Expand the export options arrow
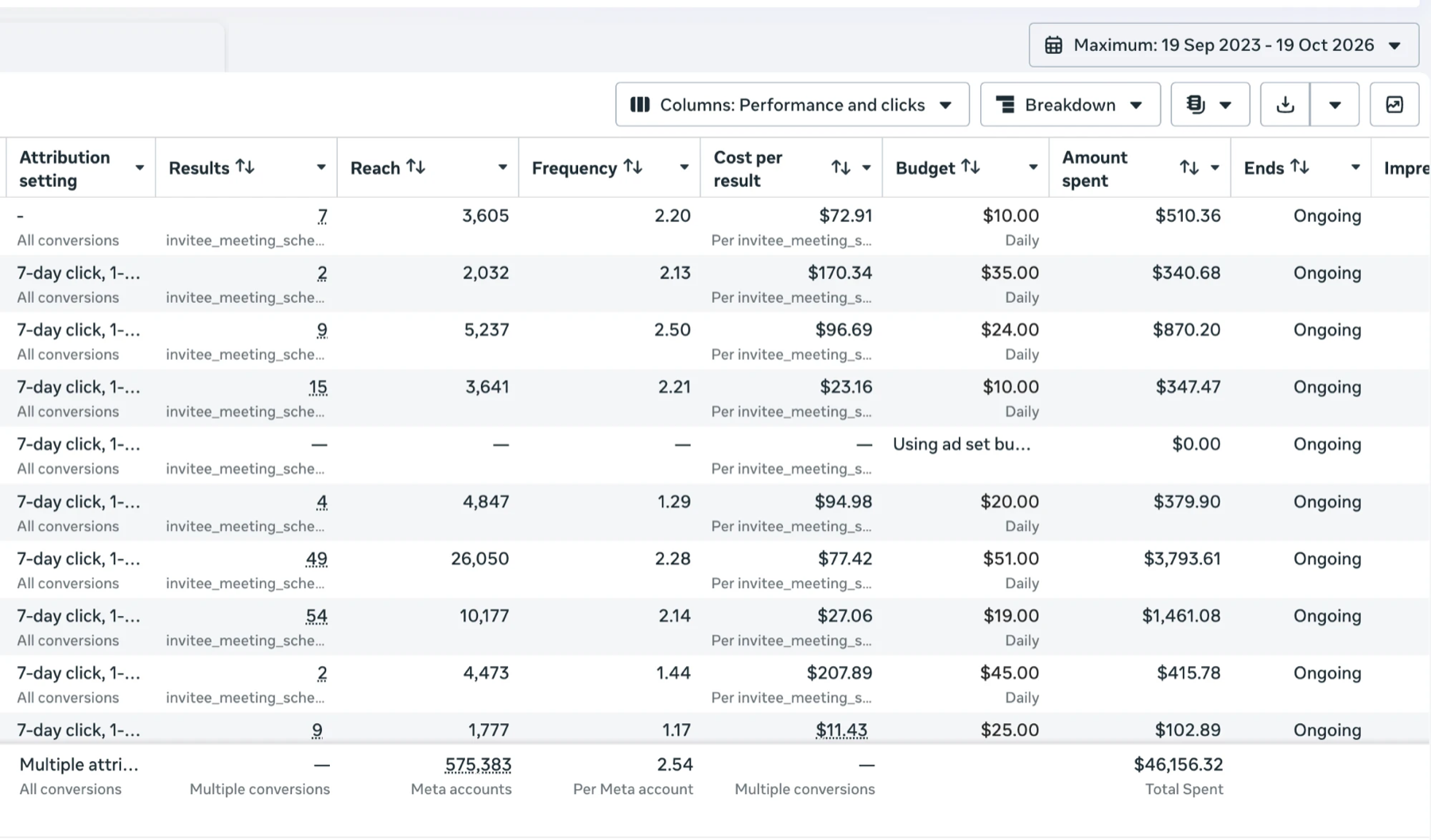 (1335, 105)
